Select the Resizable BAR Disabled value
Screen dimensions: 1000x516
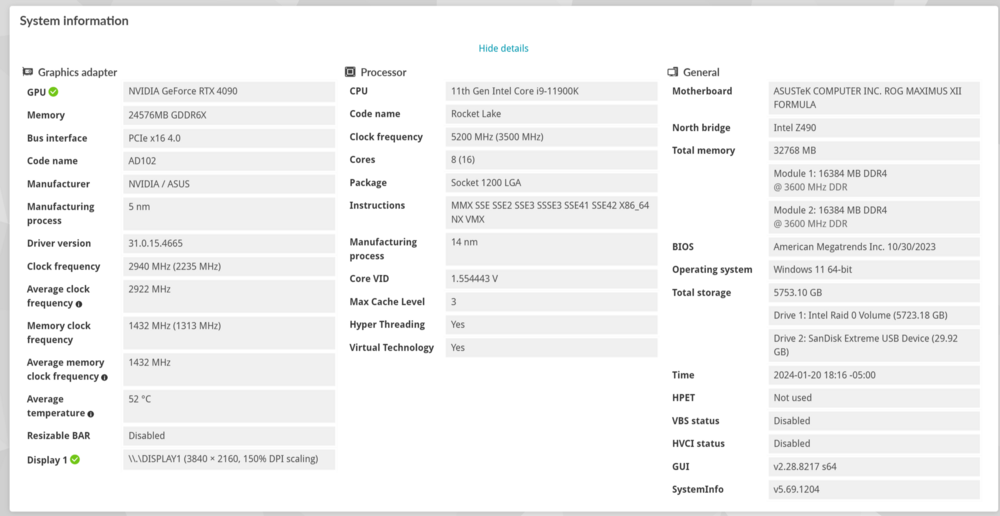click(x=147, y=436)
